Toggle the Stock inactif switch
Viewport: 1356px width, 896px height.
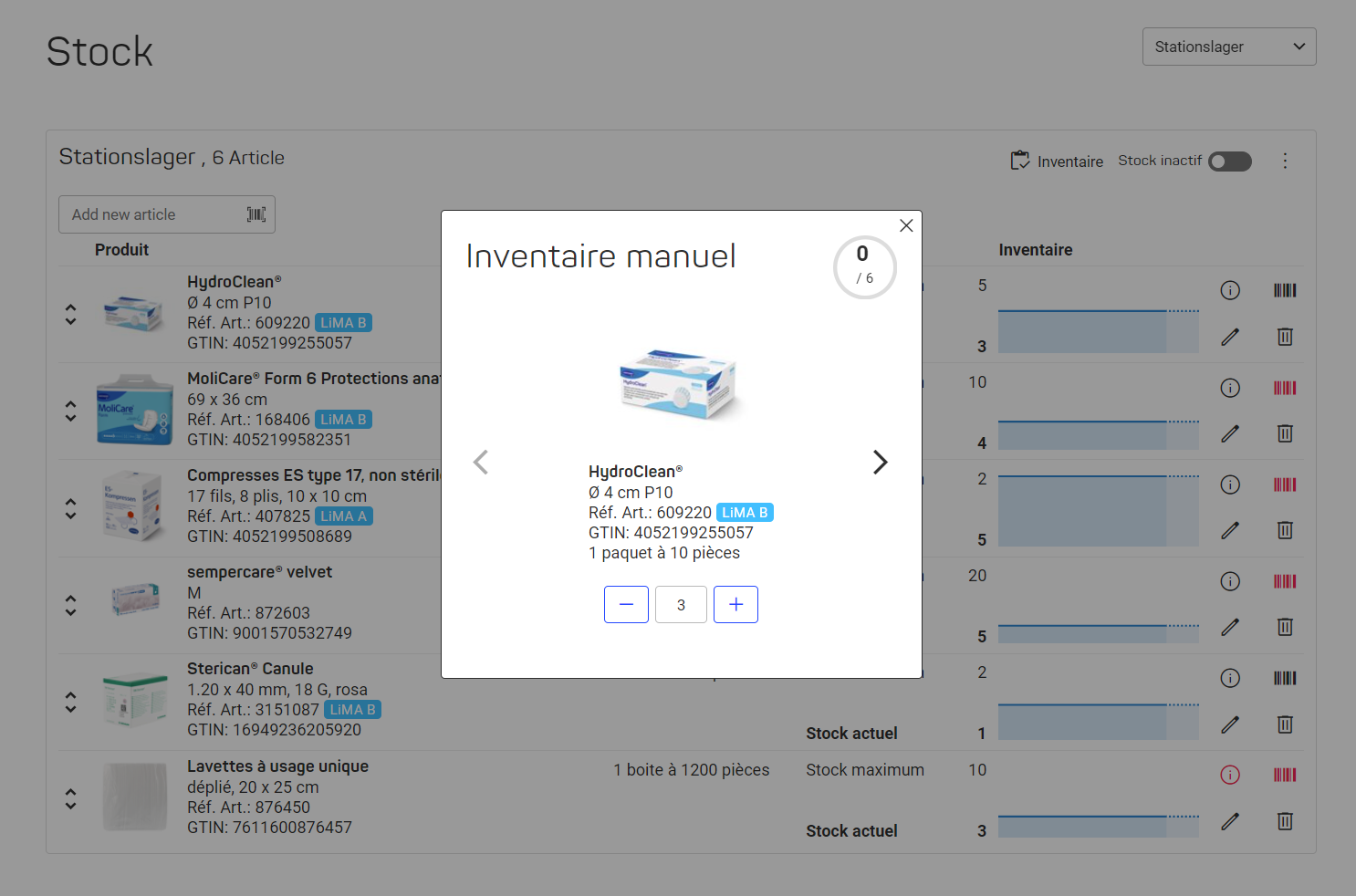pyautogui.click(x=1230, y=161)
